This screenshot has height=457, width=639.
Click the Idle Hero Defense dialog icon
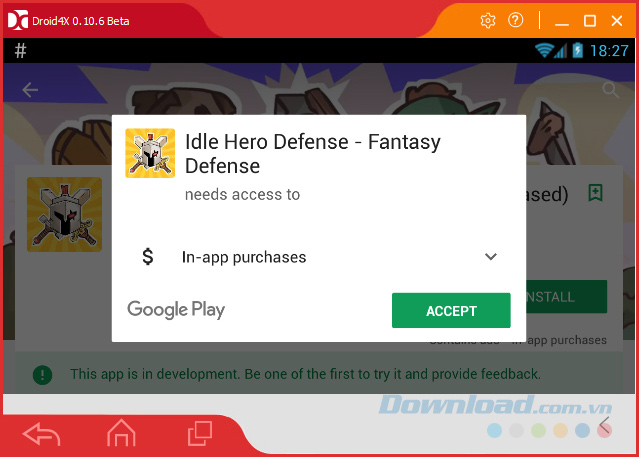click(150, 153)
